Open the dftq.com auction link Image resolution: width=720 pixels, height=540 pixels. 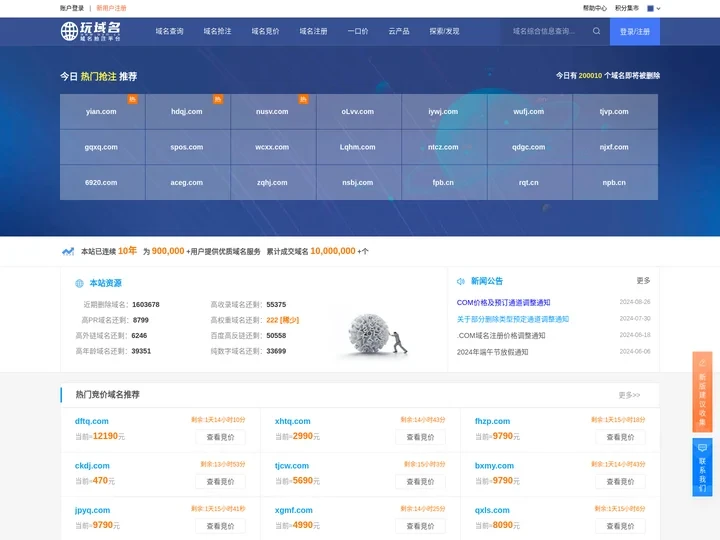click(92, 421)
